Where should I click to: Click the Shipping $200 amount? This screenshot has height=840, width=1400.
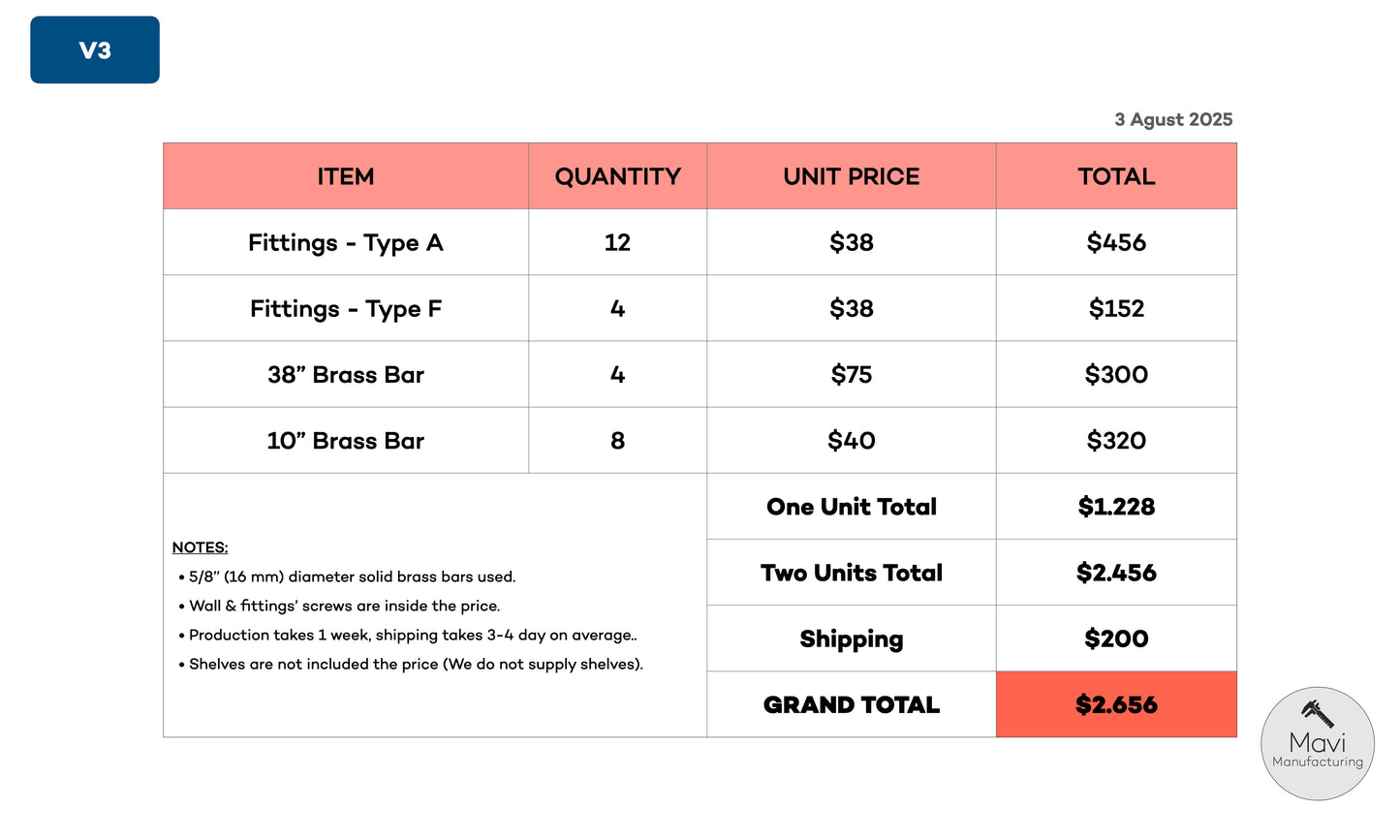(x=1116, y=638)
